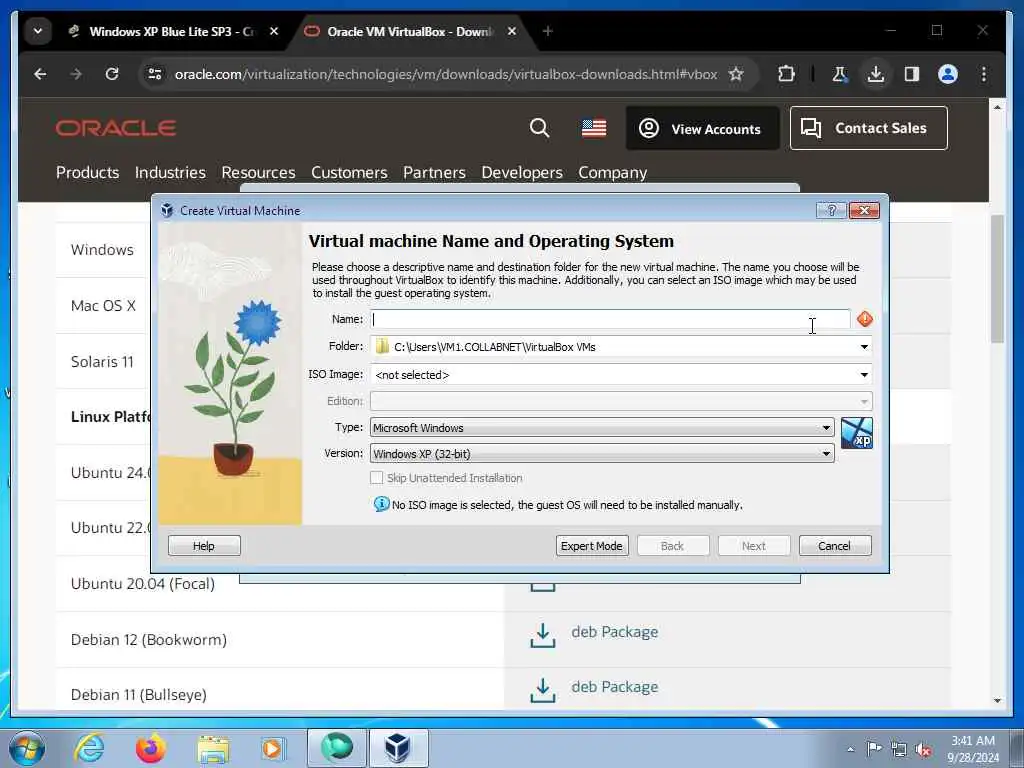Open the Partners menu
1024x768 pixels.
434,172
